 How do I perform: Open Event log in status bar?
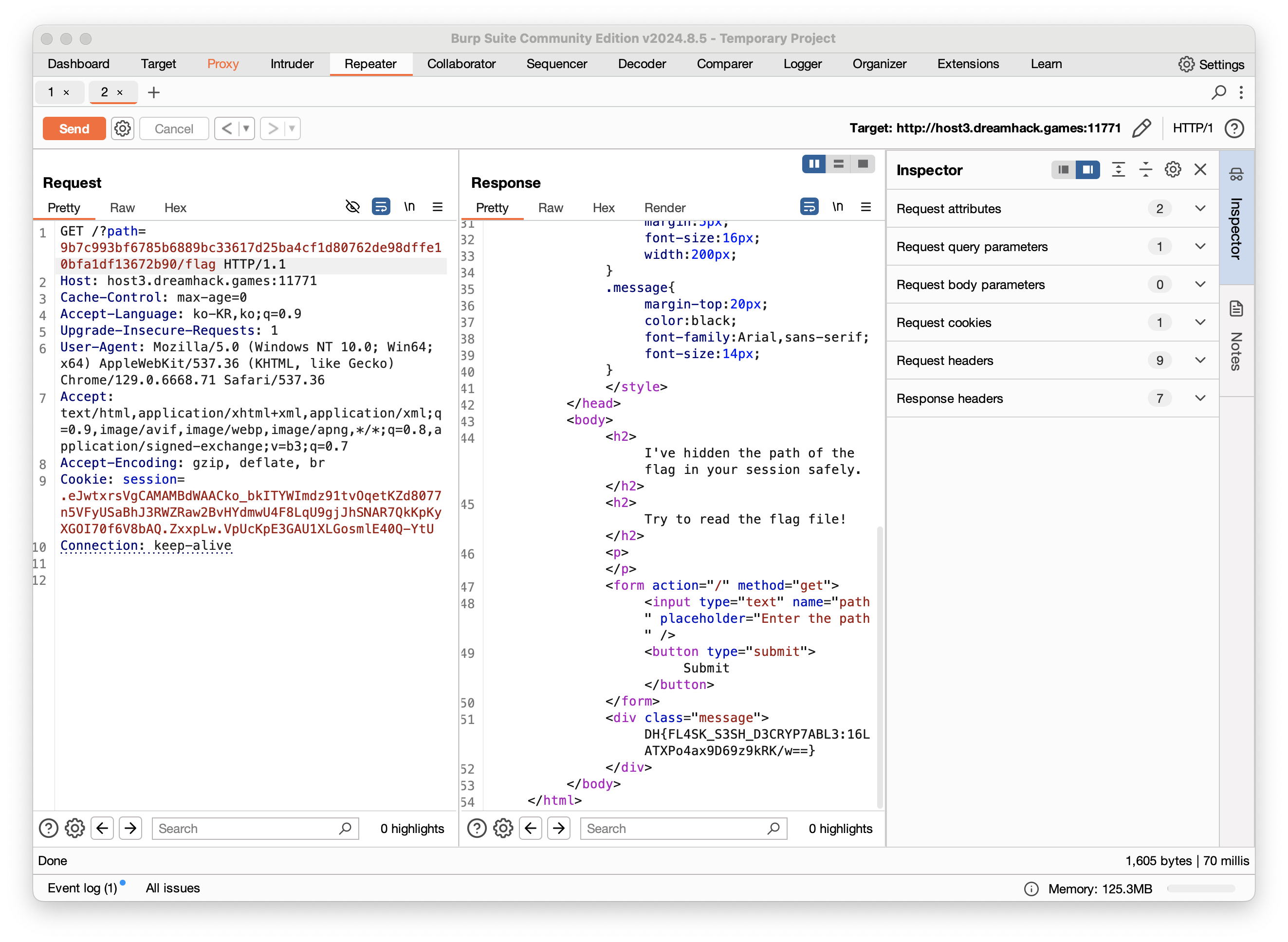pyautogui.click(x=82, y=888)
